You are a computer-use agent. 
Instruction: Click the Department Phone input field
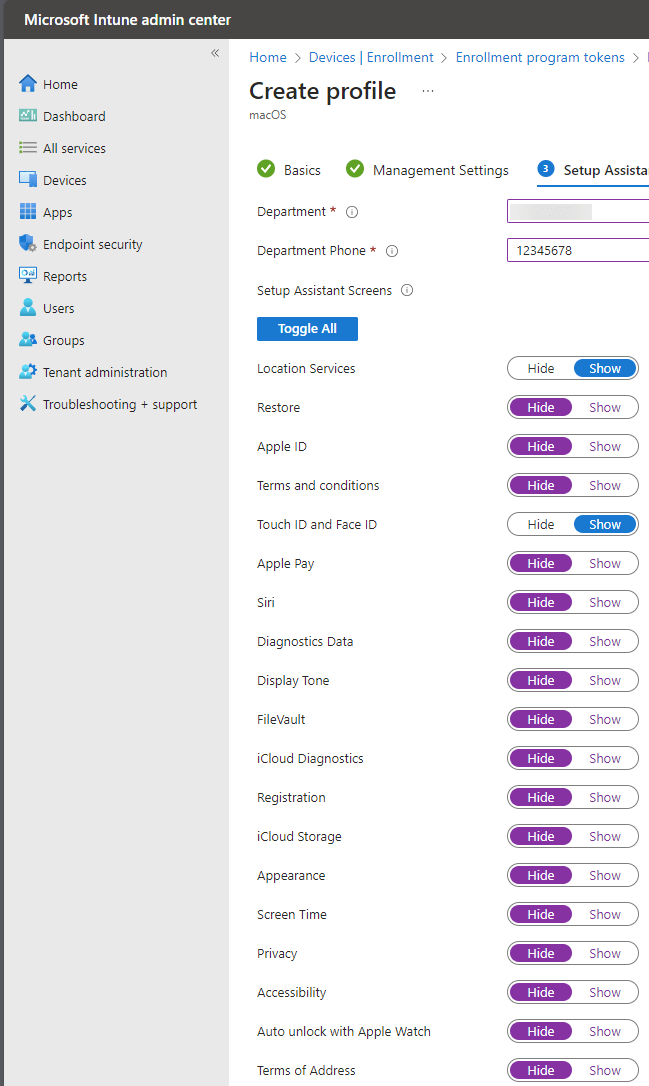point(578,251)
